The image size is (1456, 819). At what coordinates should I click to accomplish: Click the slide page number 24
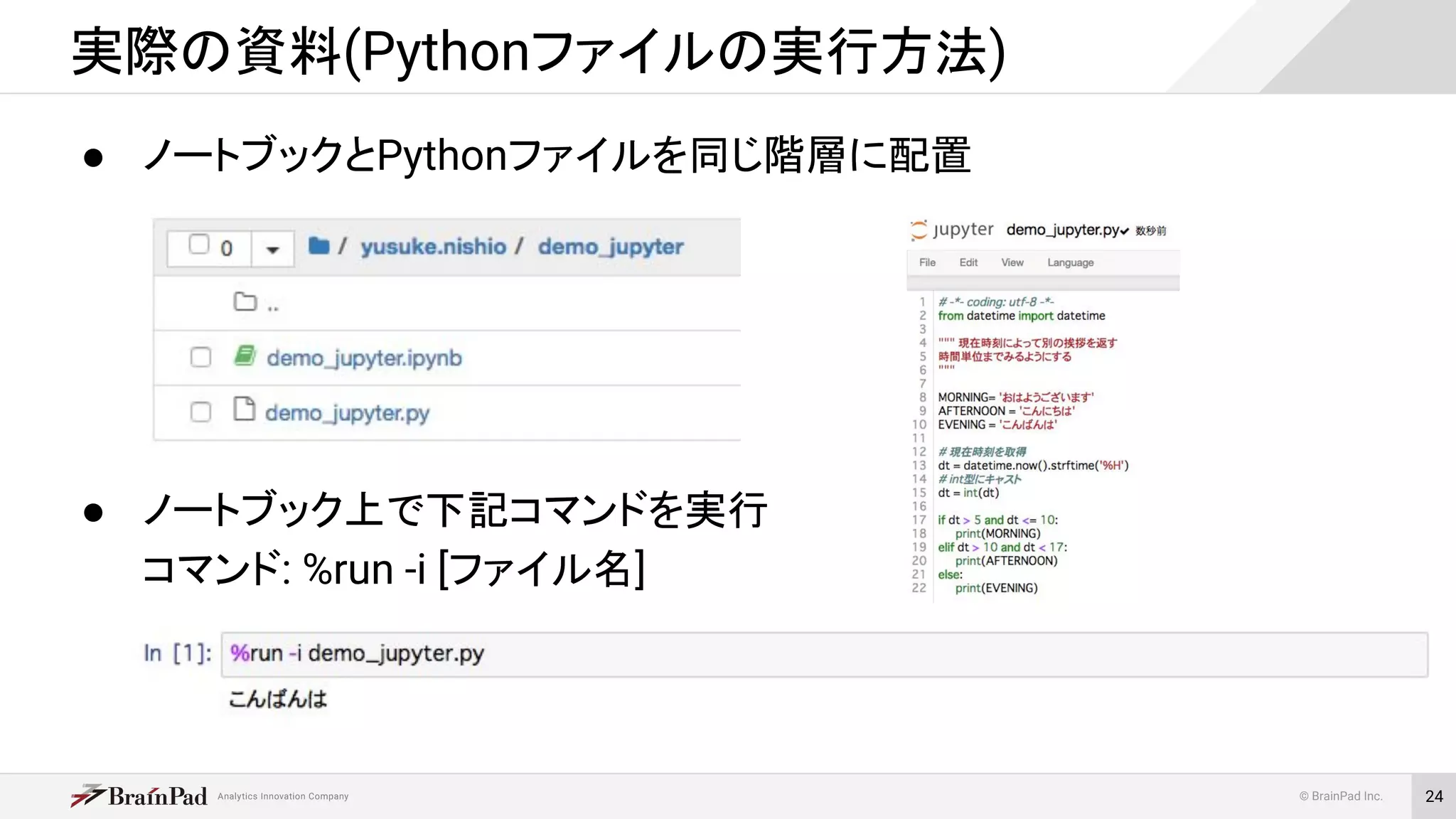(x=1434, y=796)
